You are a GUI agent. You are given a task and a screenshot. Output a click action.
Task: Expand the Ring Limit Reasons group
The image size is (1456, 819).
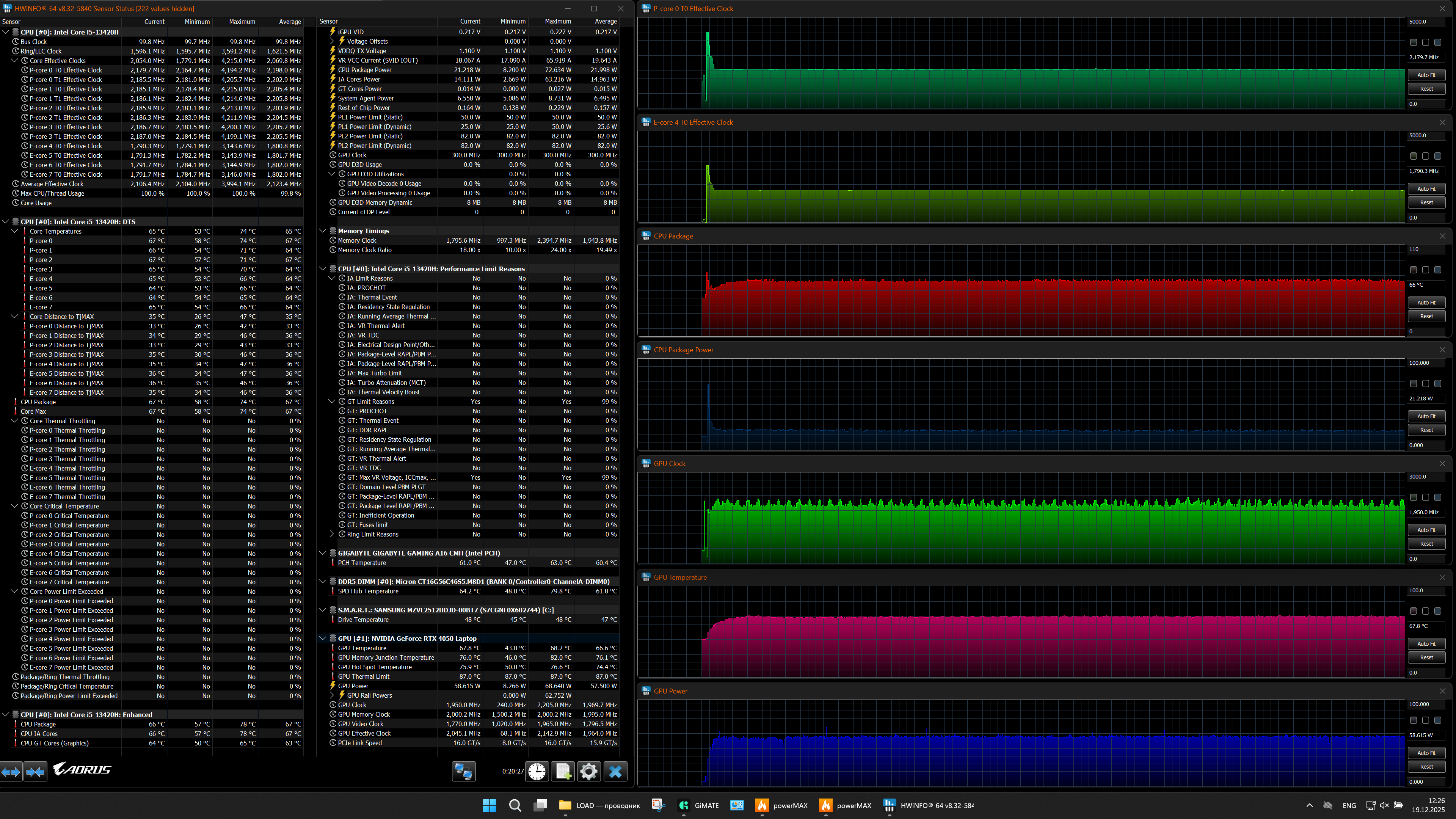(x=332, y=534)
